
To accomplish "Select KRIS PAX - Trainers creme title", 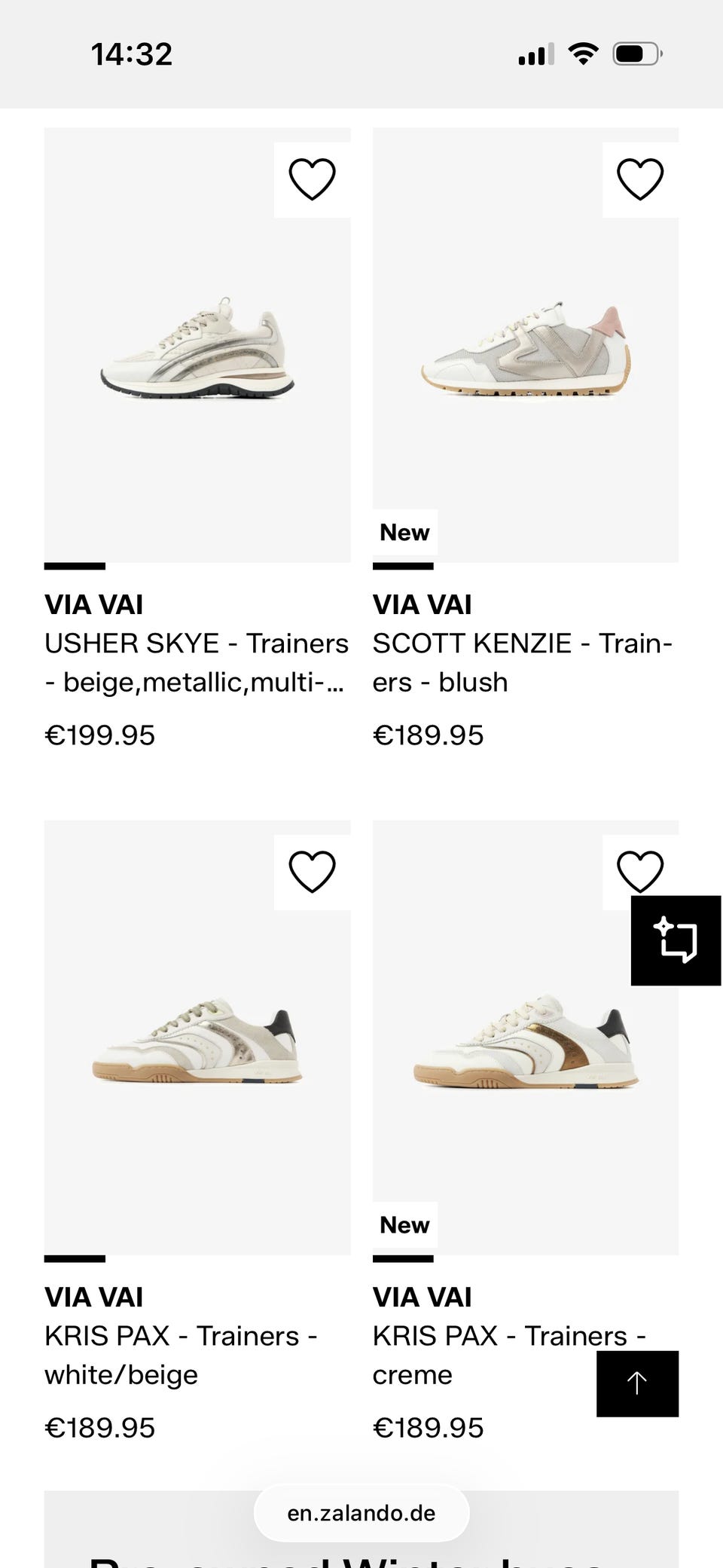I will (x=509, y=1355).
